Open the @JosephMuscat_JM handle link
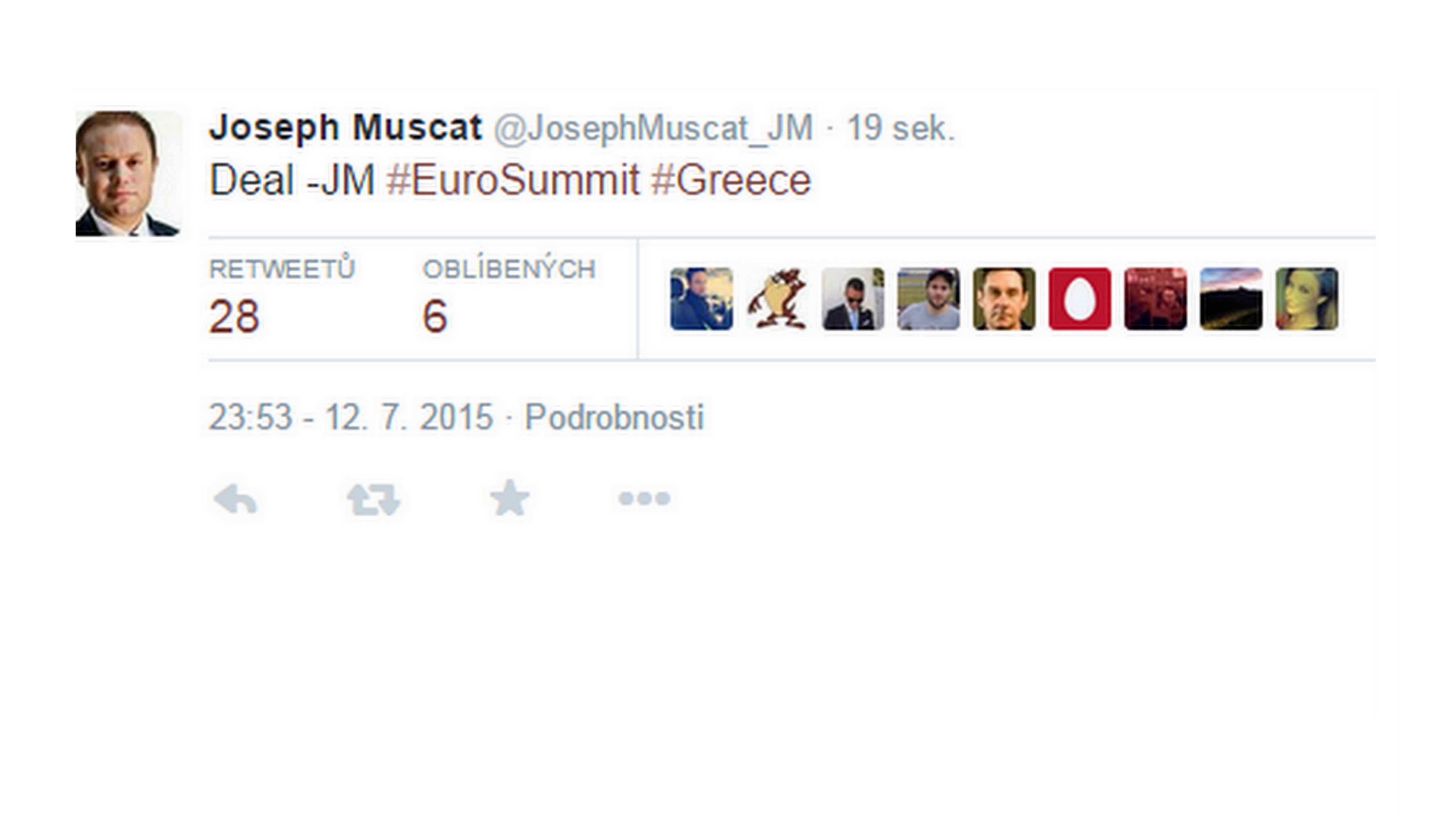 point(653,128)
